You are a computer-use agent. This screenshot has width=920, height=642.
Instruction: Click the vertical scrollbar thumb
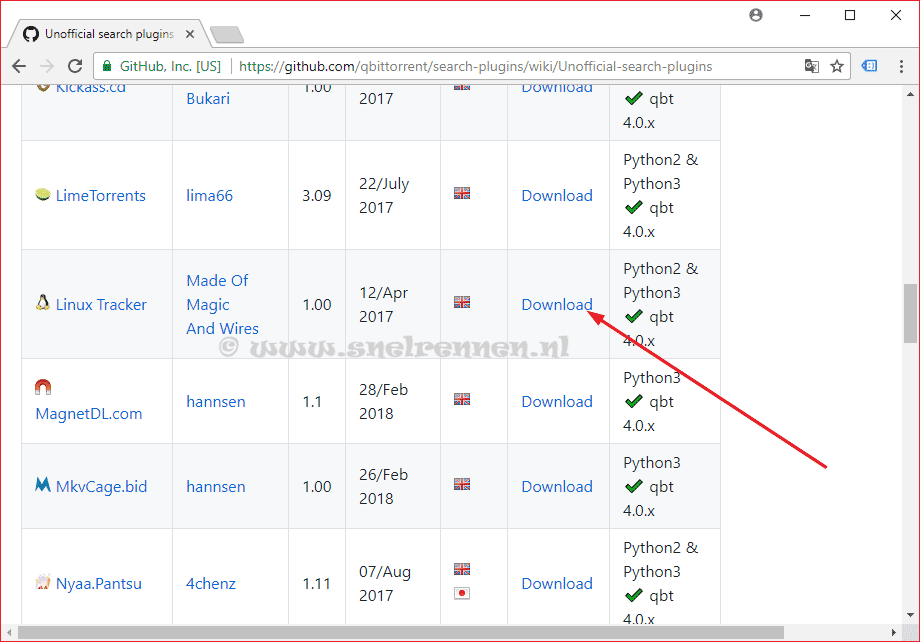click(x=910, y=313)
